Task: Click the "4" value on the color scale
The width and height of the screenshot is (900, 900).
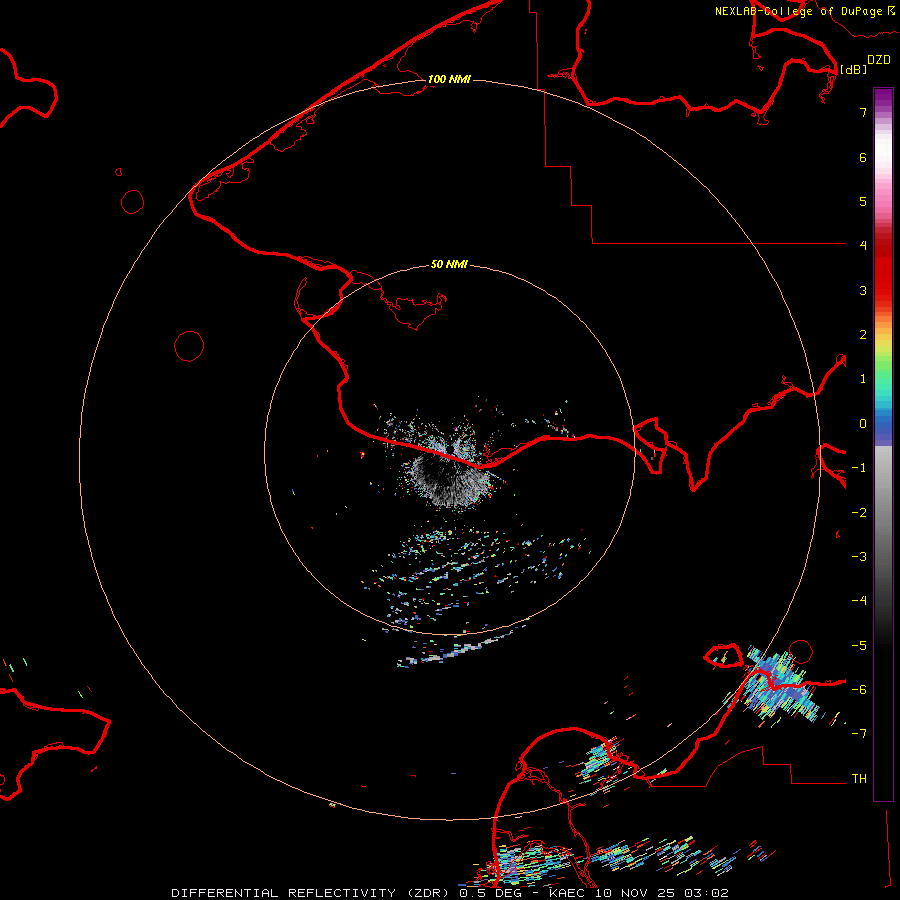Action: 863,246
